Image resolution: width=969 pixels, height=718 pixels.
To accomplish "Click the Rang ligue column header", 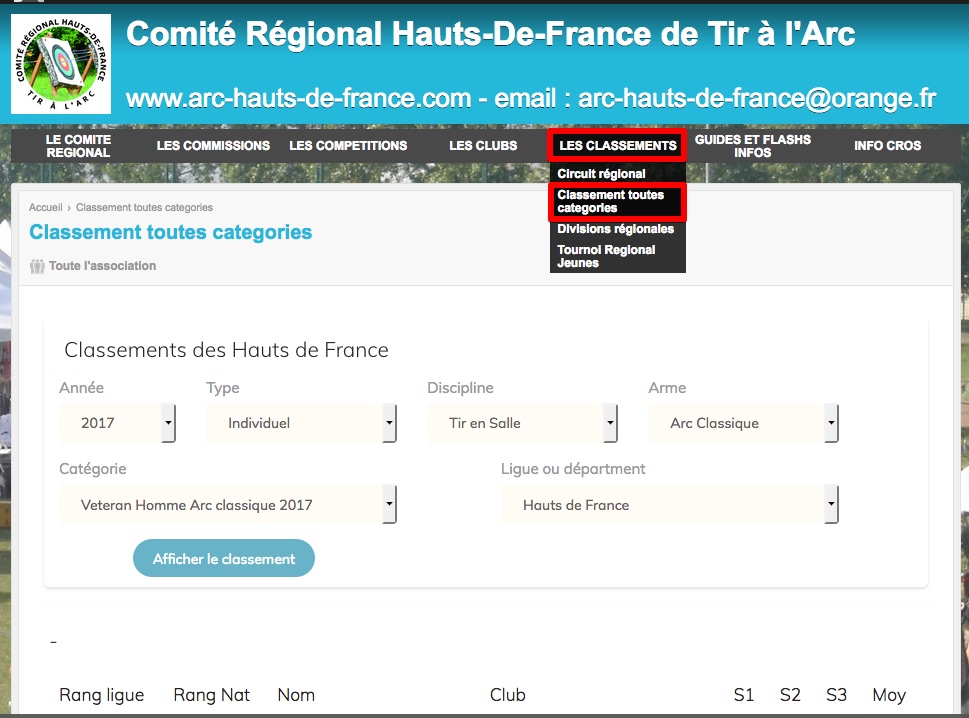I will click(101, 695).
